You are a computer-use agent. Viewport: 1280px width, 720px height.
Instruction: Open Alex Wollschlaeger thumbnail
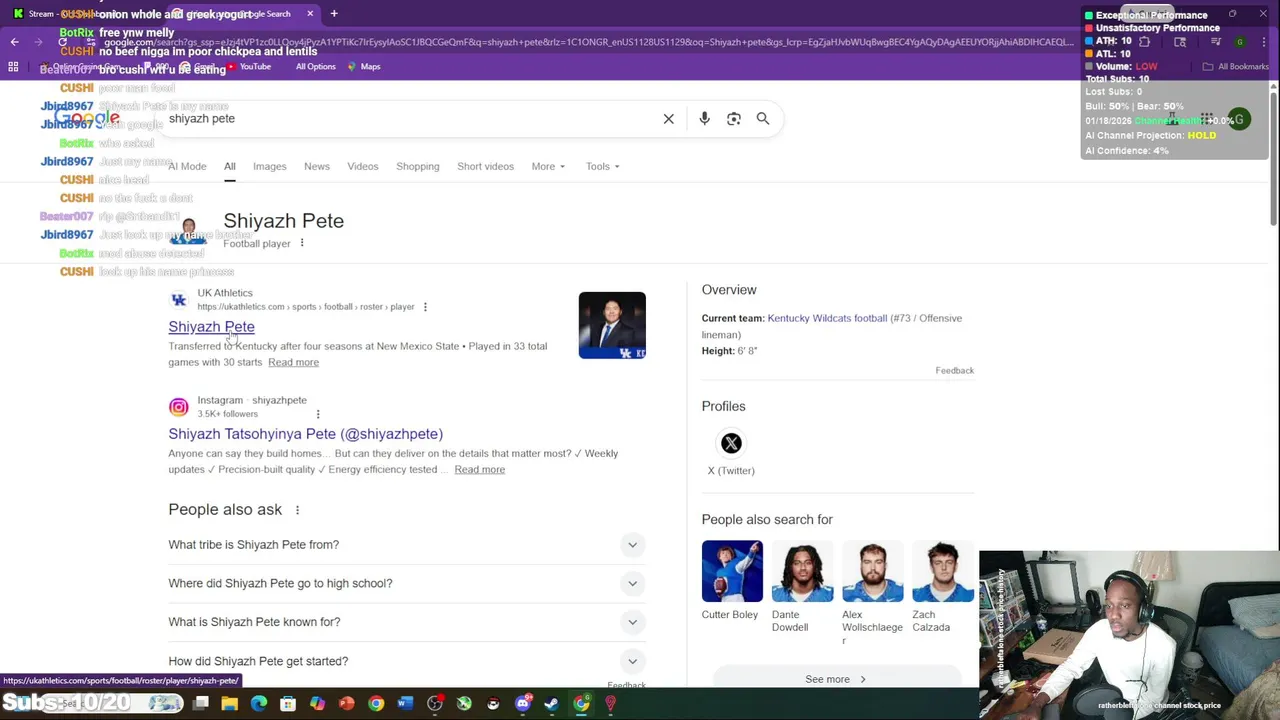[872, 571]
